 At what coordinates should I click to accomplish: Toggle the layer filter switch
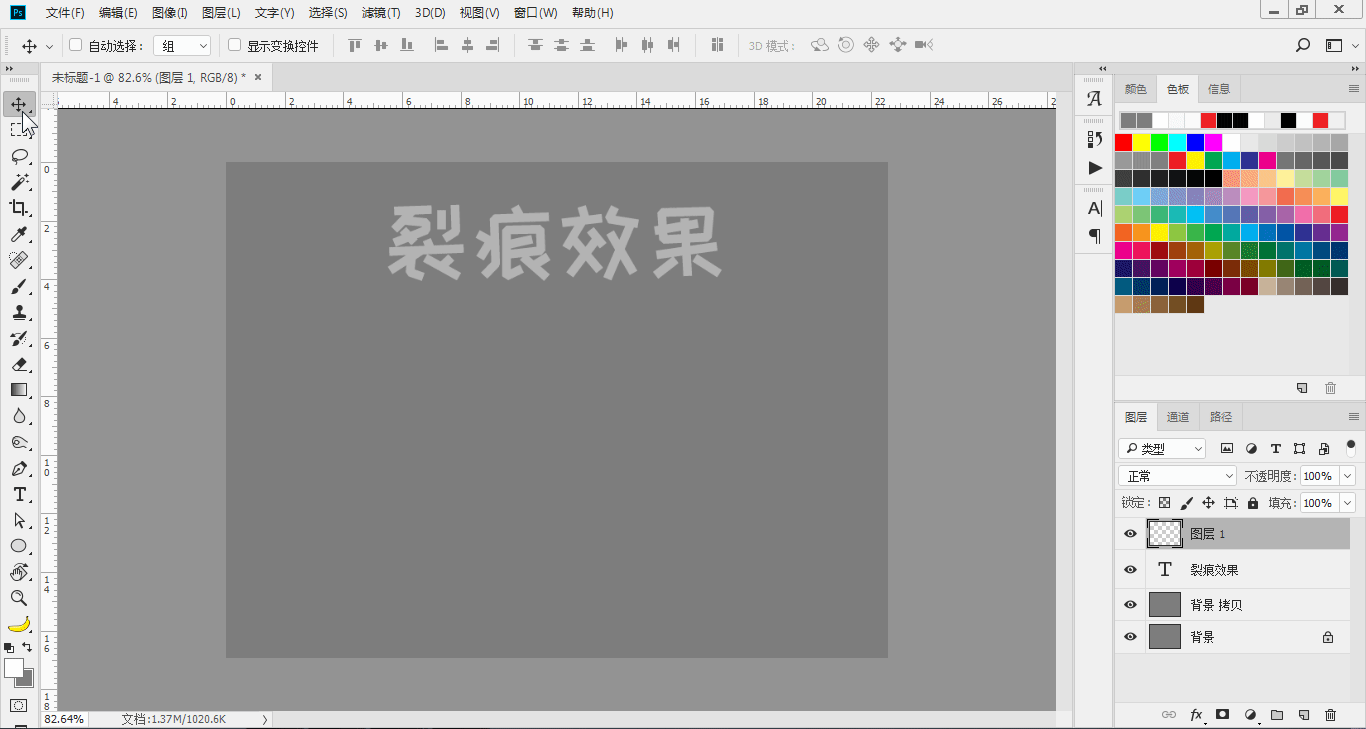coord(1351,447)
